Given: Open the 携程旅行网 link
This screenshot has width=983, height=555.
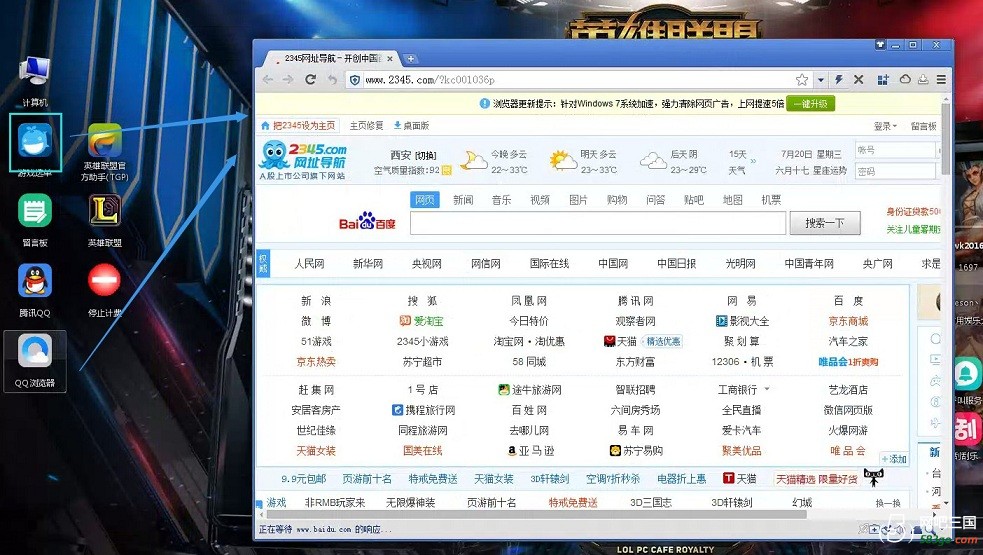Looking at the screenshot, I should (x=423, y=410).
